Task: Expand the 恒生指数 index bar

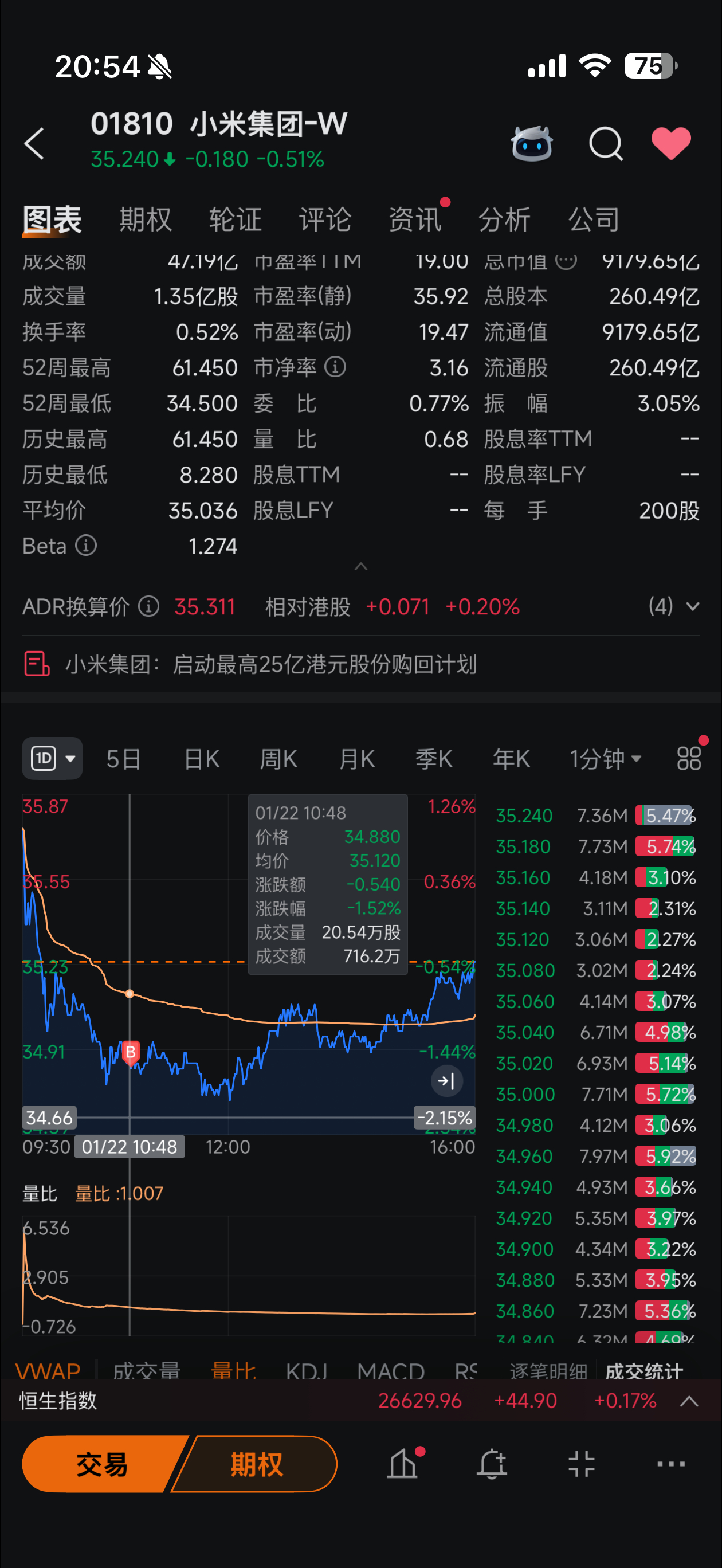Action: [689, 1401]
